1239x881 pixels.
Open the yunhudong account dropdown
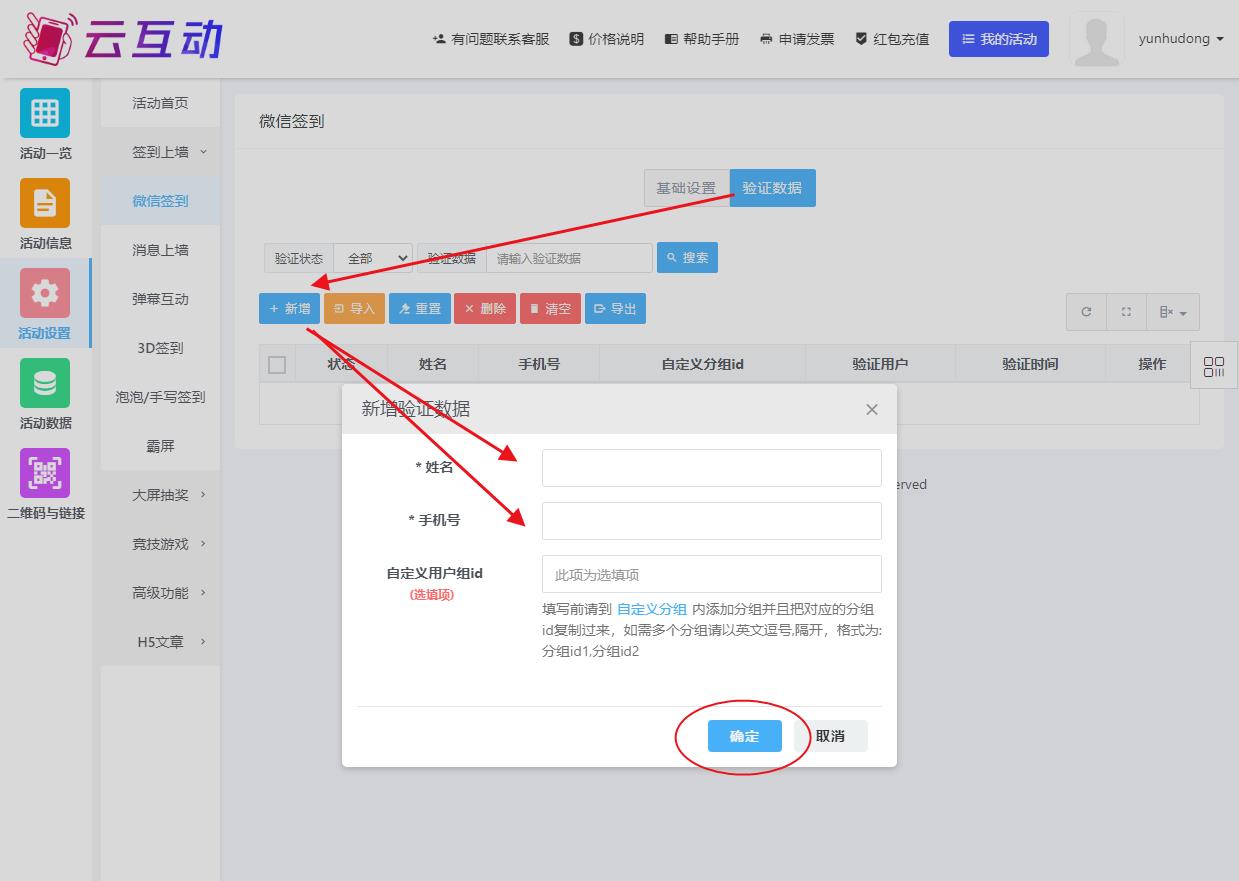pyautogui.click(x=1180, y=39)
